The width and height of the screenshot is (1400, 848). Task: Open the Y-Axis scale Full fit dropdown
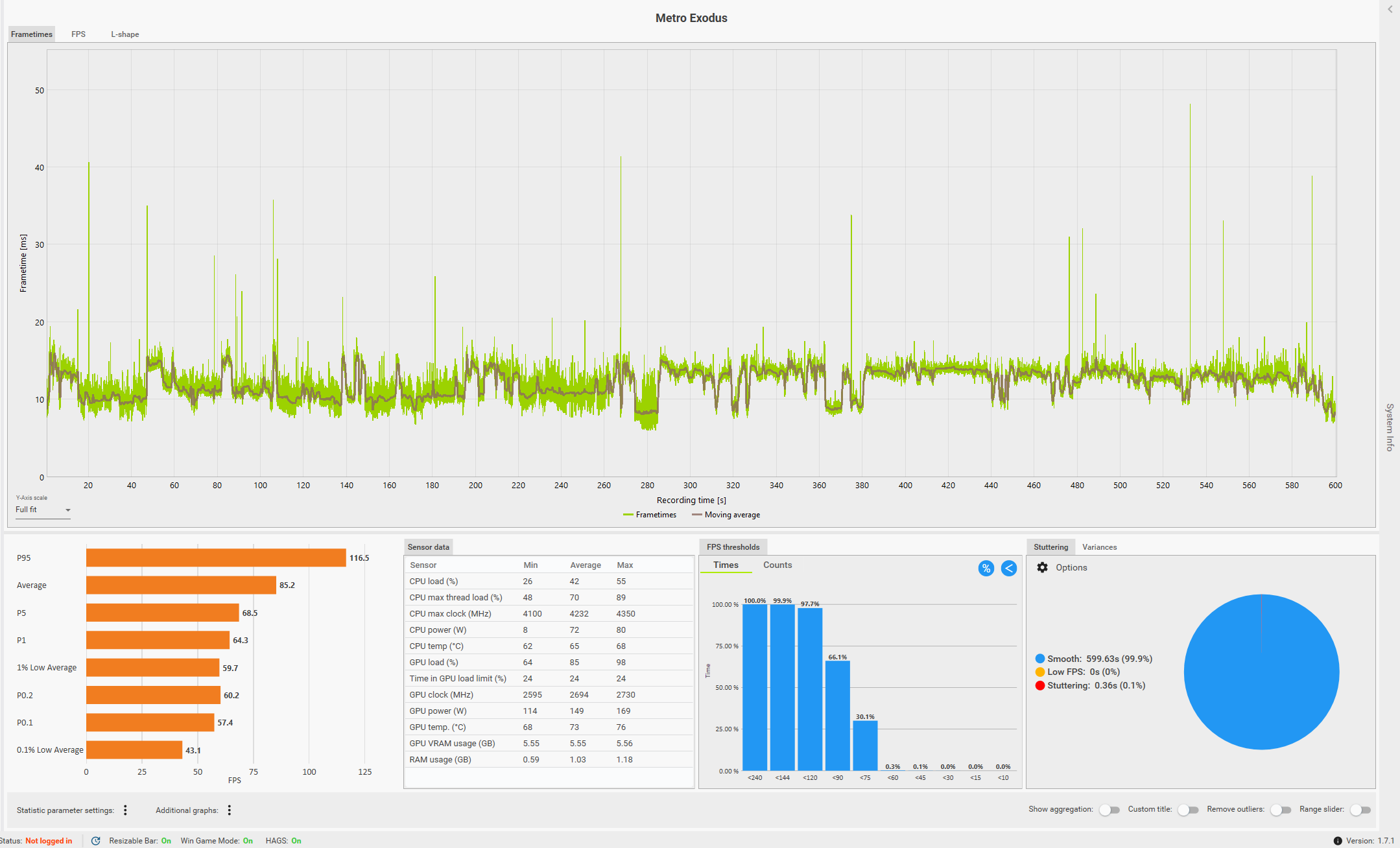[x=43, y=510]
